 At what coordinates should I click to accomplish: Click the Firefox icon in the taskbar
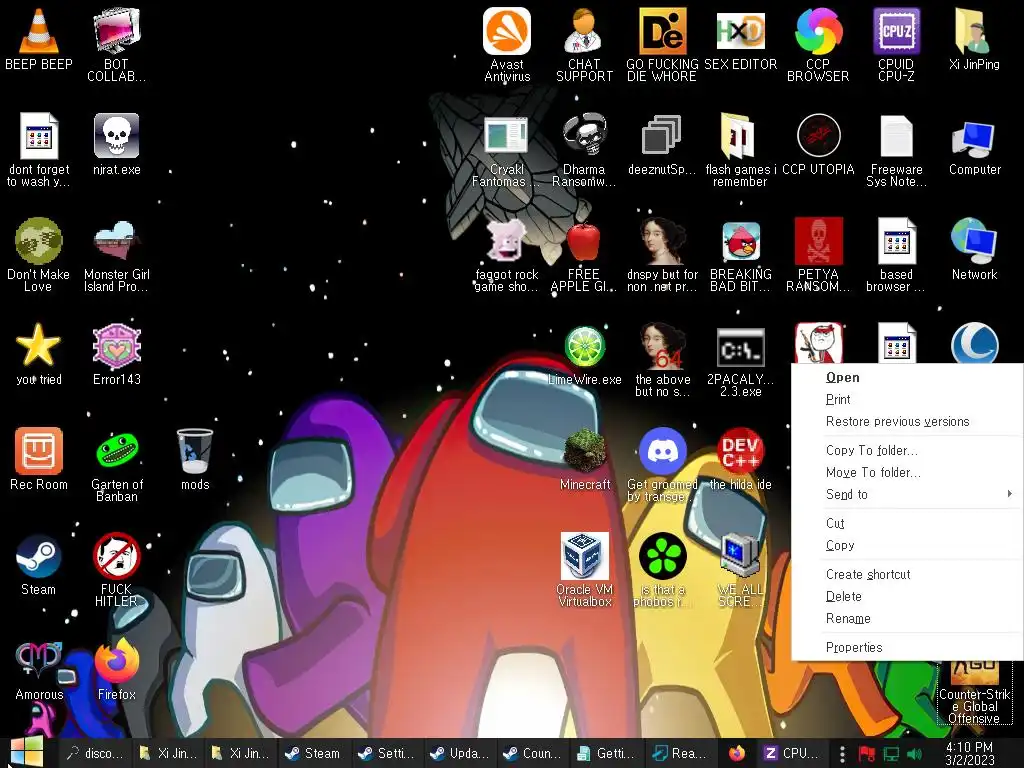[737, 754]
